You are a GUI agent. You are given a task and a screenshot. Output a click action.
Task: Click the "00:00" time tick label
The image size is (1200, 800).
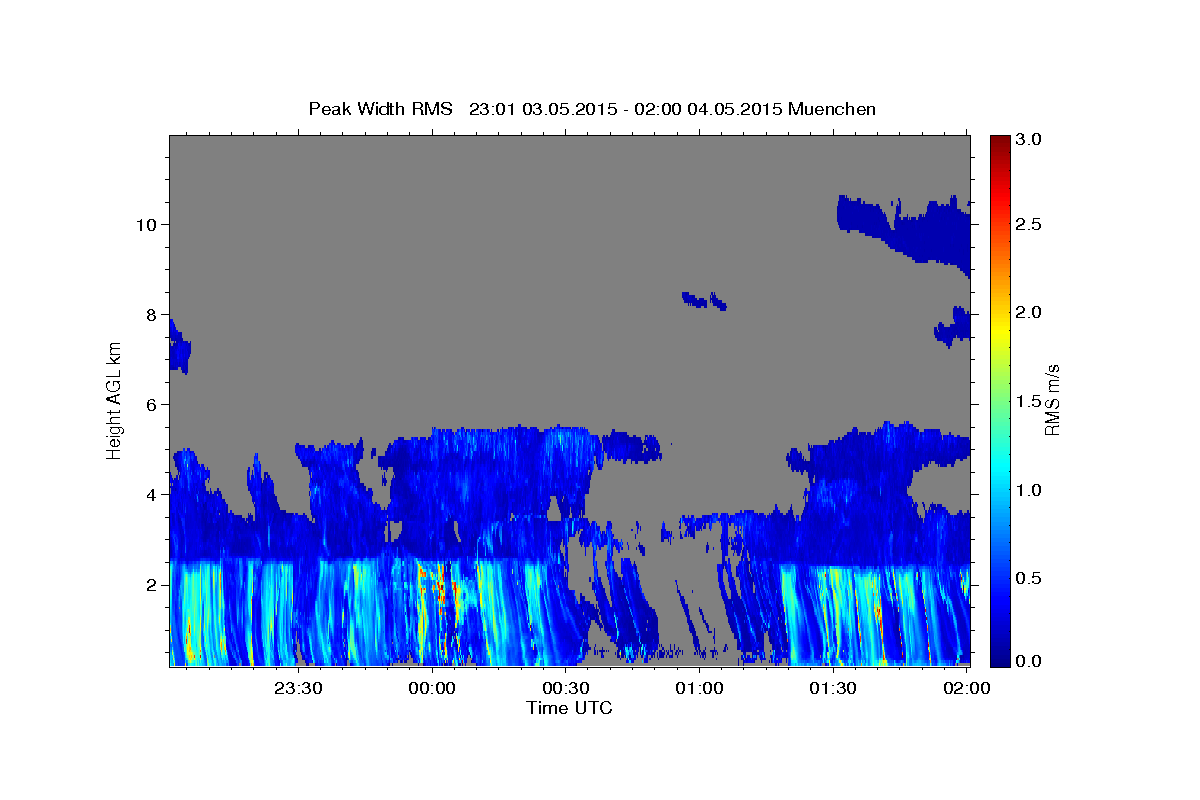433,689
